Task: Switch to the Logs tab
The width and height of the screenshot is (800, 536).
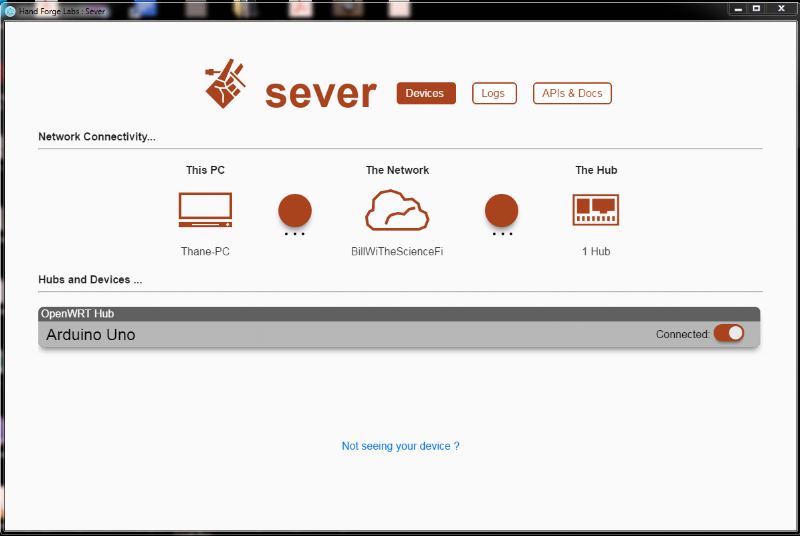Action: pos(494,93)
